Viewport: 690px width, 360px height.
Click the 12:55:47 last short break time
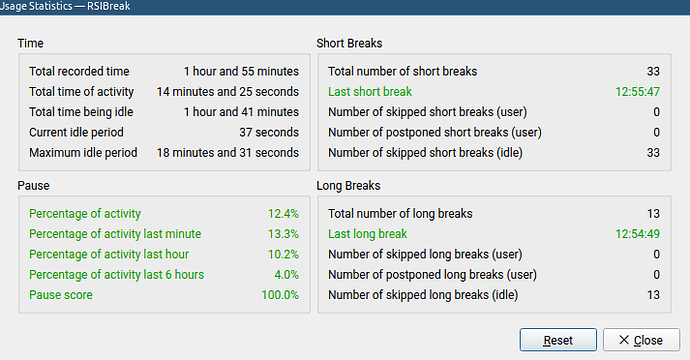coord(637,92)
